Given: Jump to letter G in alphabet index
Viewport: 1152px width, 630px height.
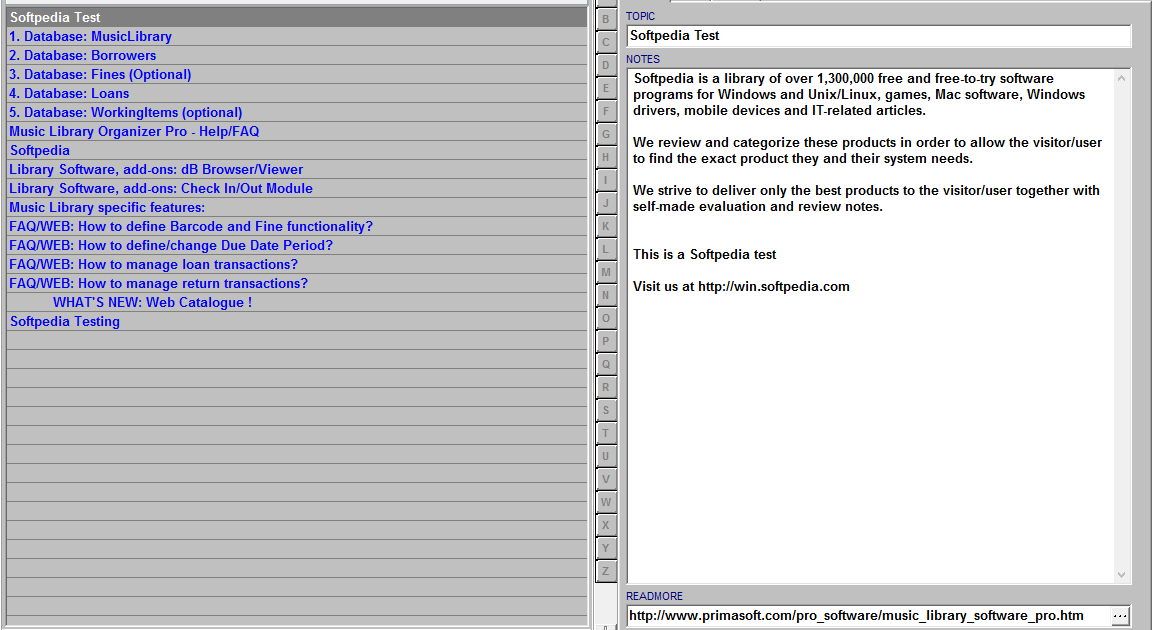Looking at the screenshot, I should (x=606, y=134).
